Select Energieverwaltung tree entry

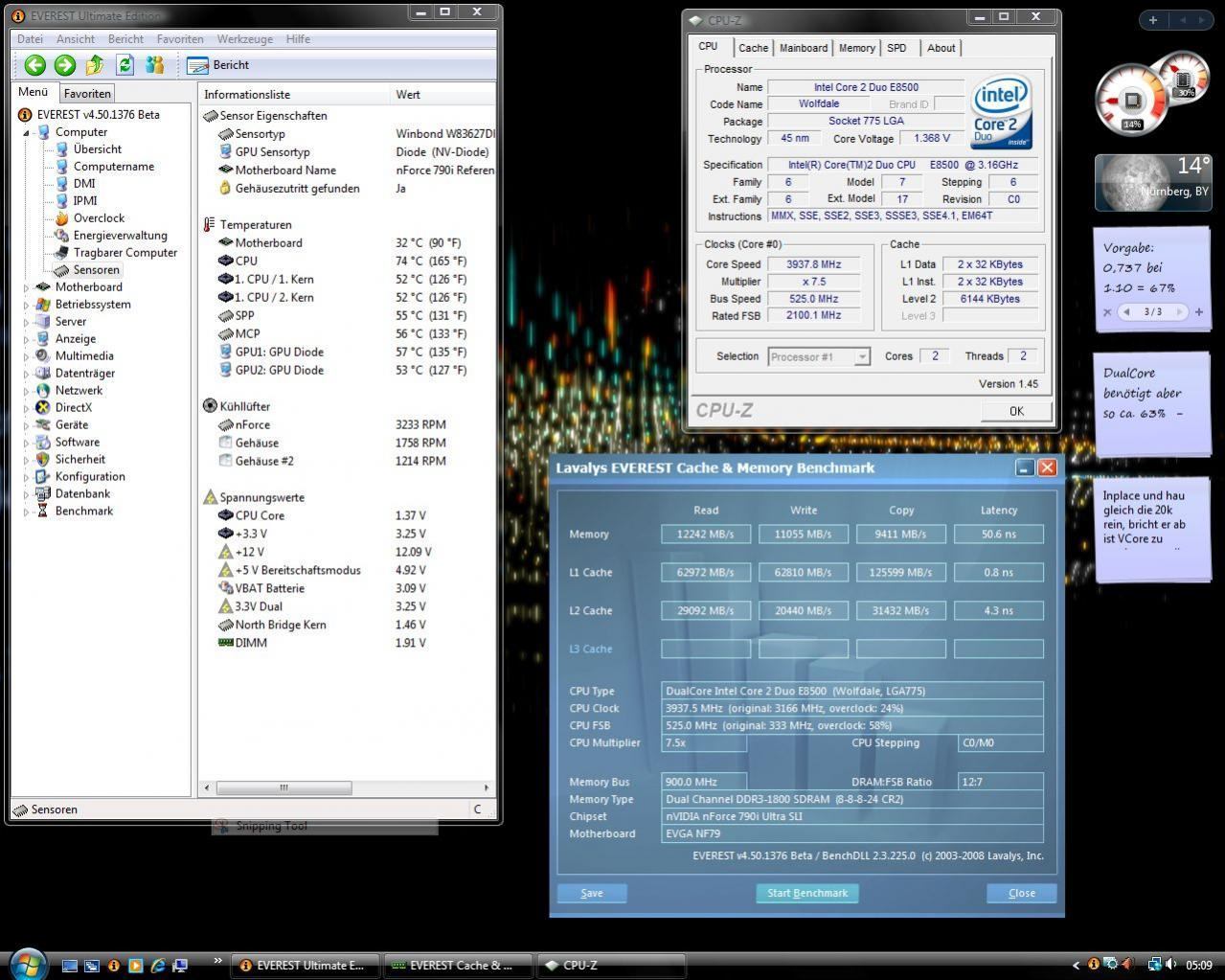120,236
